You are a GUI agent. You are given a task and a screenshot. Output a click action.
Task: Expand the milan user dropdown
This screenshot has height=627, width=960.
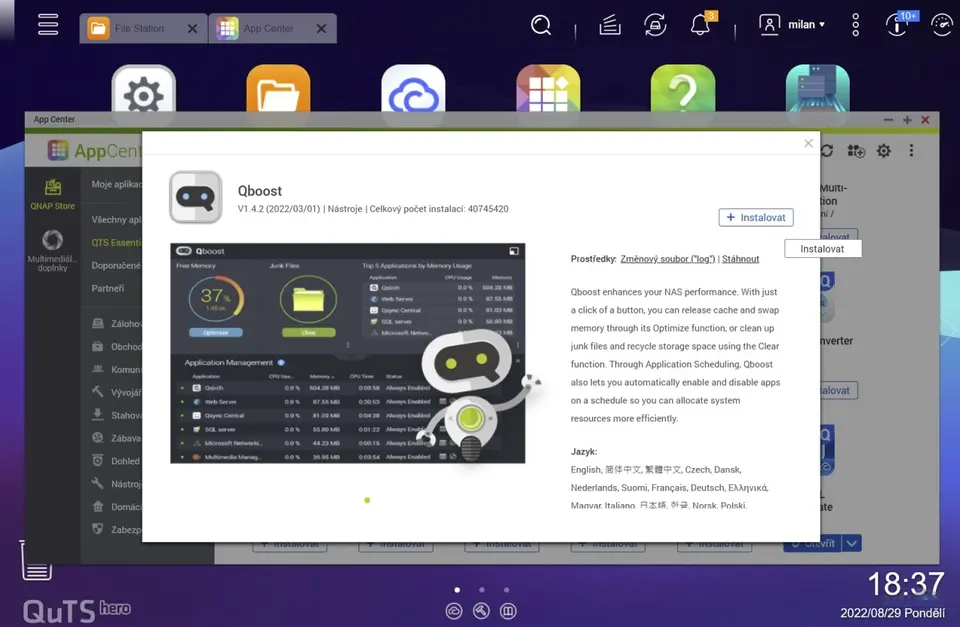coord(792,25)
